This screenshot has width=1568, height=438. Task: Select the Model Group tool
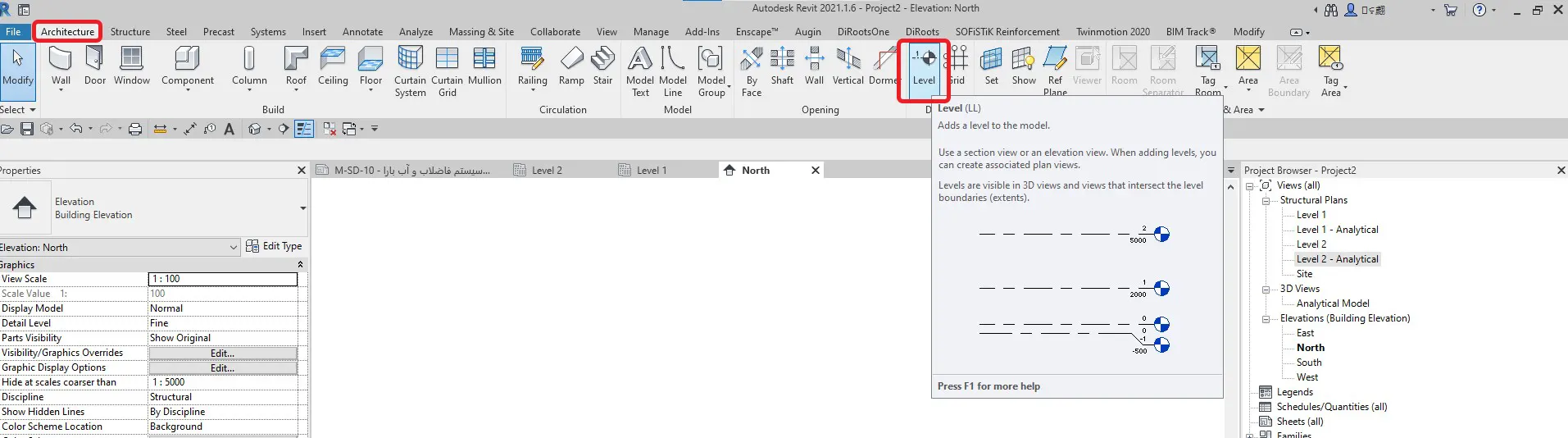[x=711, y=71]
